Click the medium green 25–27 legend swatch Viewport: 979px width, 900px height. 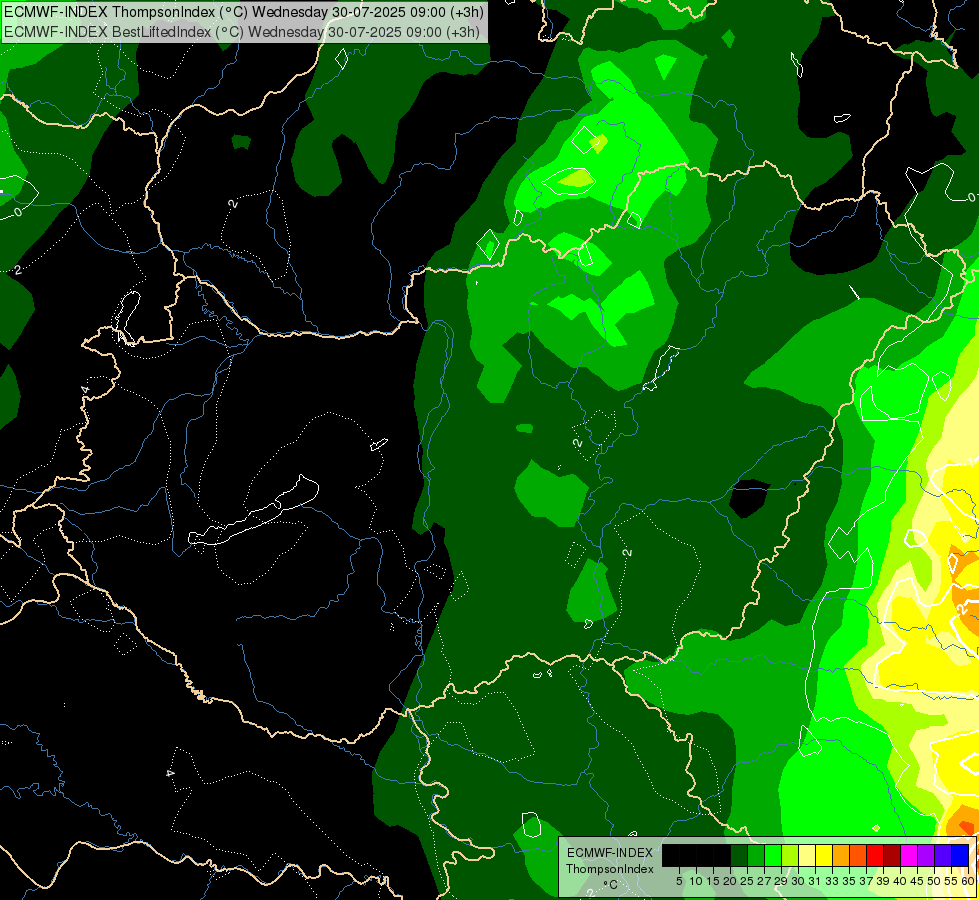pyautogui.click(x=755, y=855)
